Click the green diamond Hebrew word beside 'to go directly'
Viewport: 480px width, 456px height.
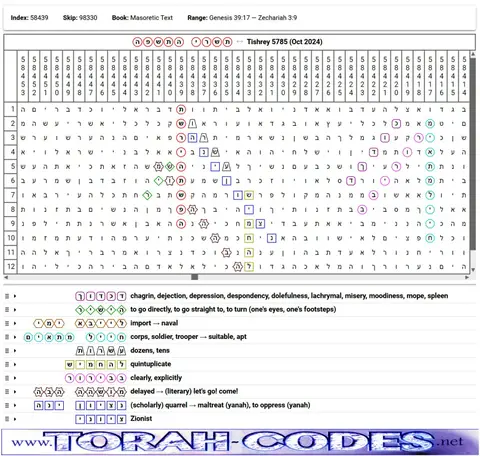click(x=101, y=310)
